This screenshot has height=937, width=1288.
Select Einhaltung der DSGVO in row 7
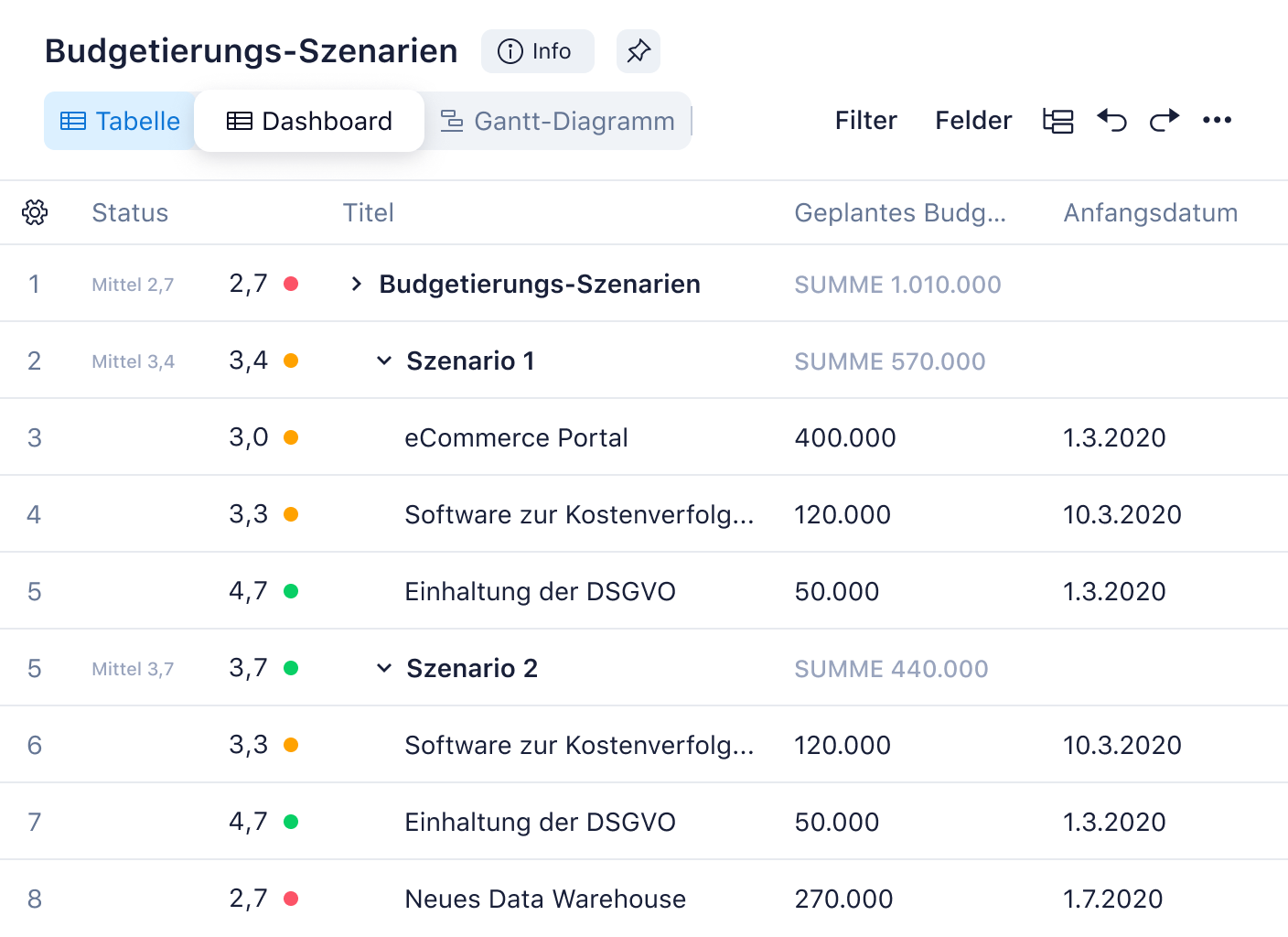[540, 823]
